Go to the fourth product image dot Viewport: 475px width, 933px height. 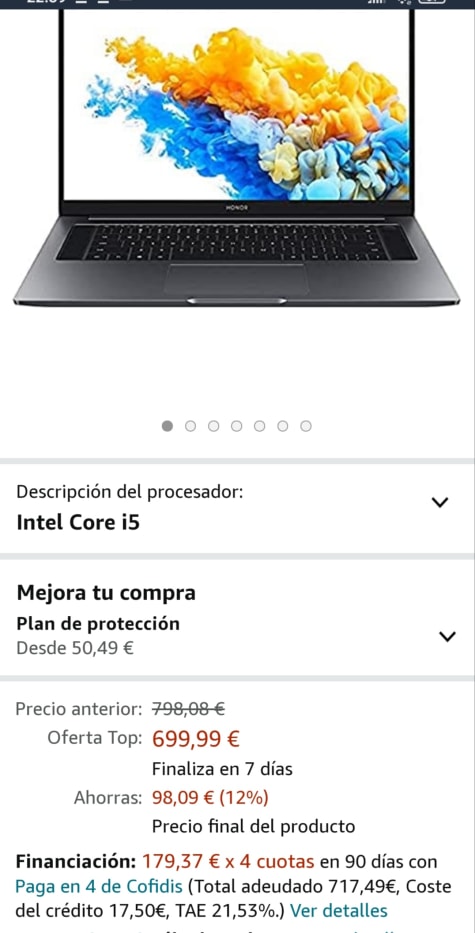[x=237, y=426]
